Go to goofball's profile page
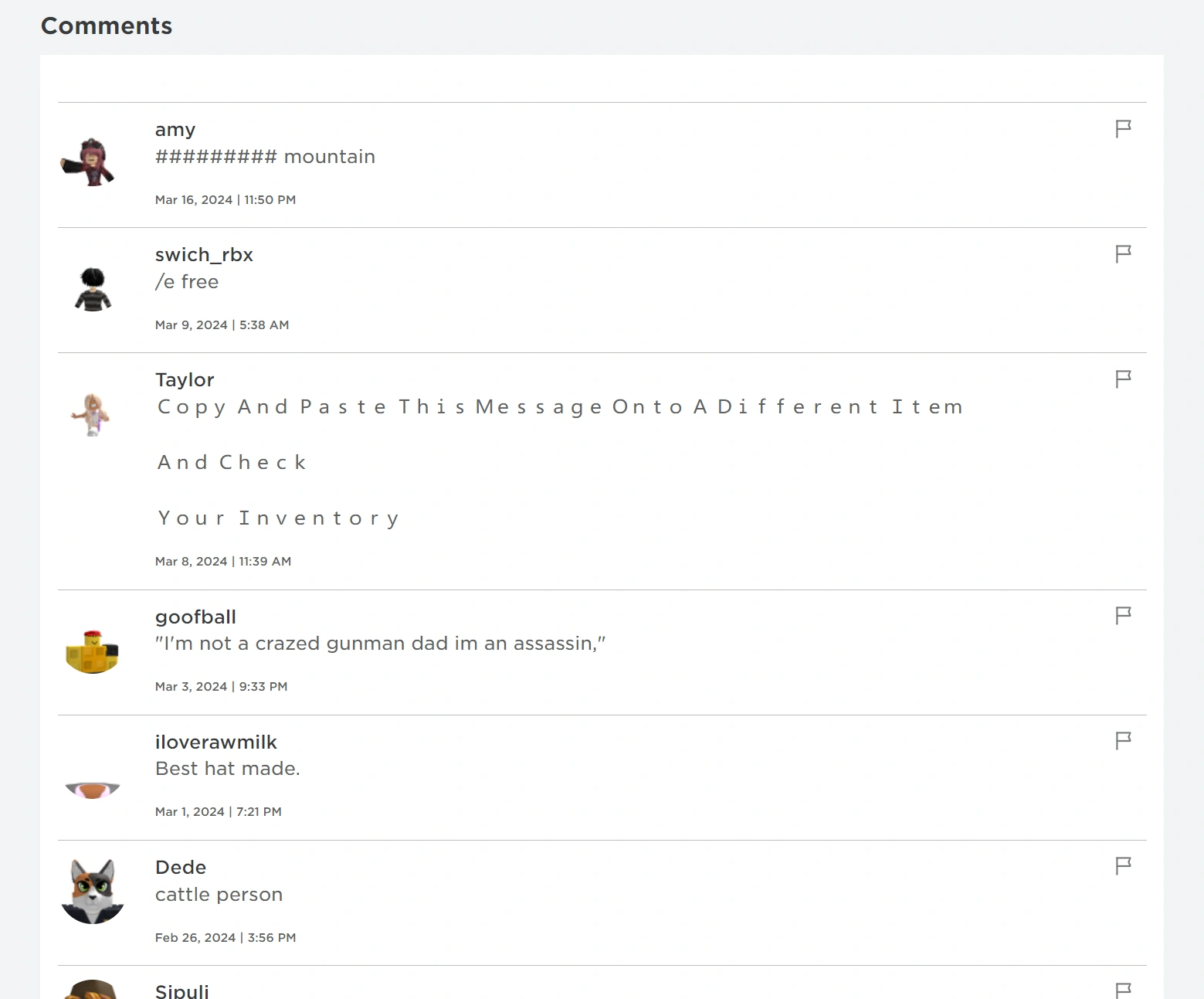Screen dimensions: 1204x999 click(x=195, y=617)
